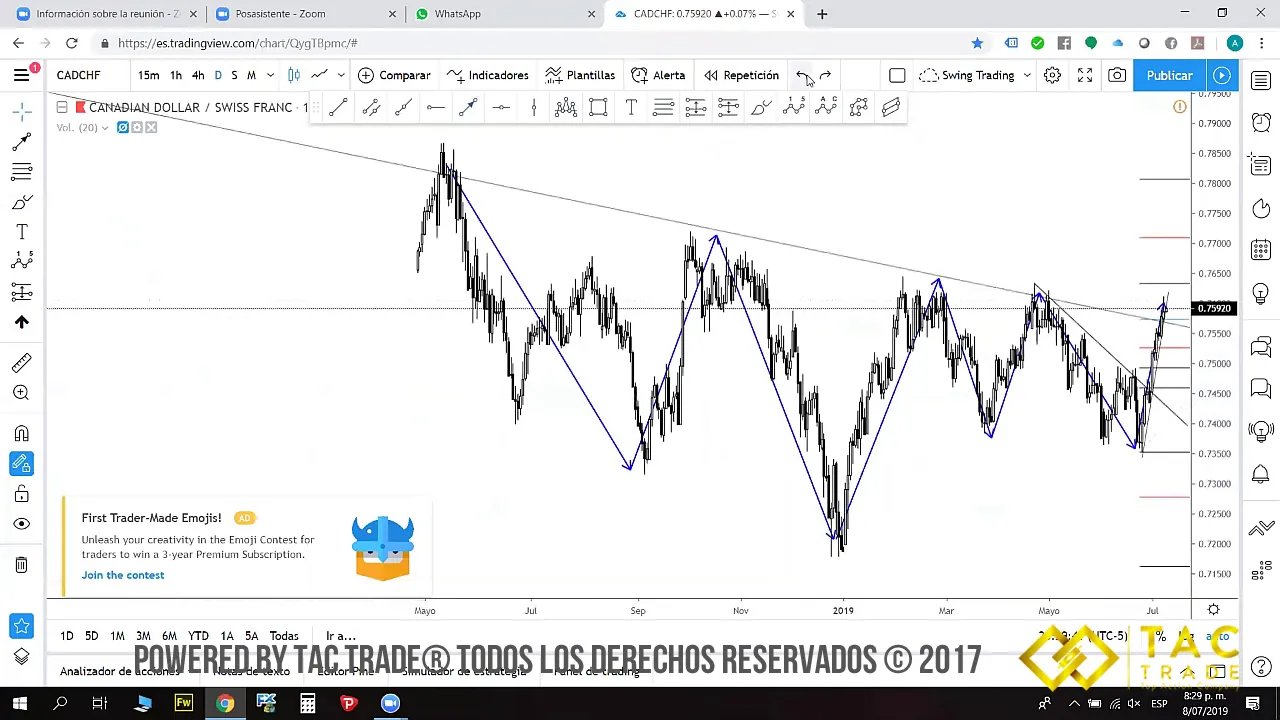Select the YTD date range
Screen dimensions: 1280x720
(x=198, y=636)
